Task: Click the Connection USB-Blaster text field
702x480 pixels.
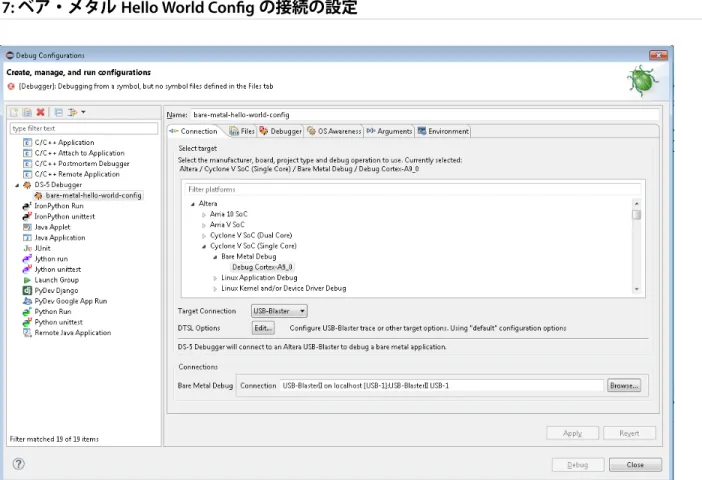Action: click(442, 386)
